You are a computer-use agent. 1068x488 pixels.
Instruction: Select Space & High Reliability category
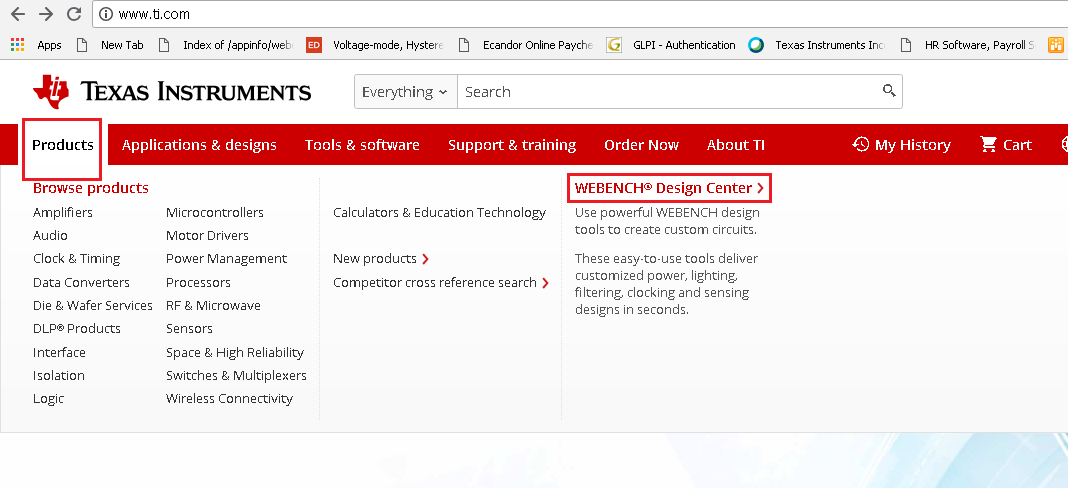[235, 352]
